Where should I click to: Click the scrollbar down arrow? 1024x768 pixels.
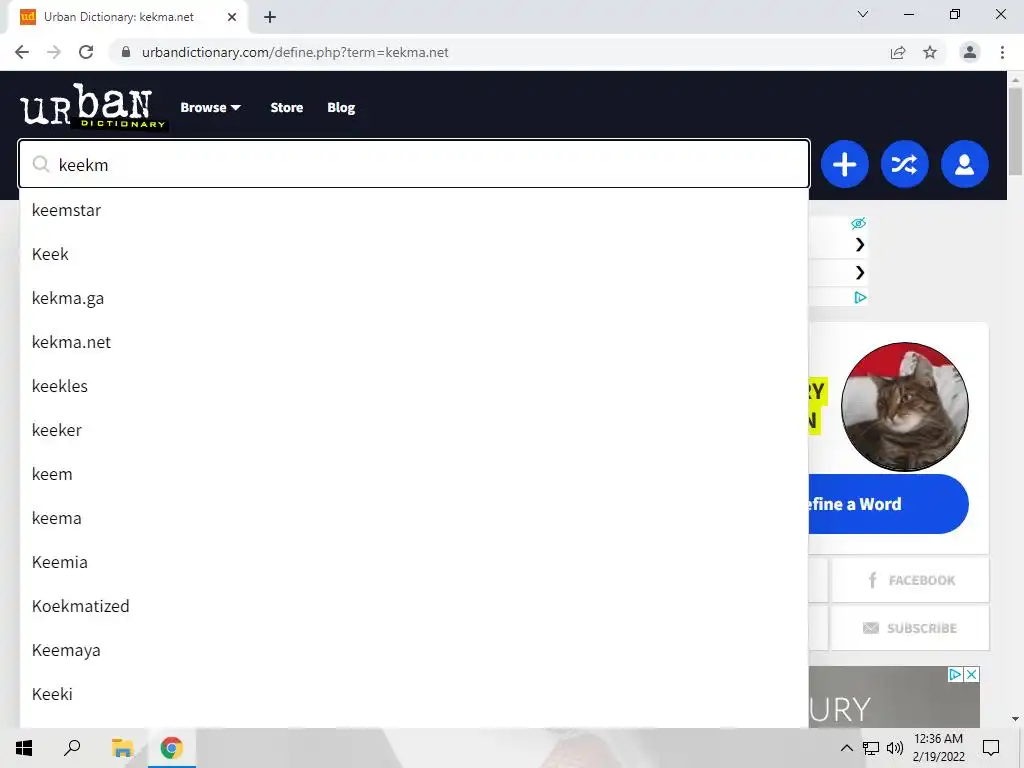point(1015,719)
